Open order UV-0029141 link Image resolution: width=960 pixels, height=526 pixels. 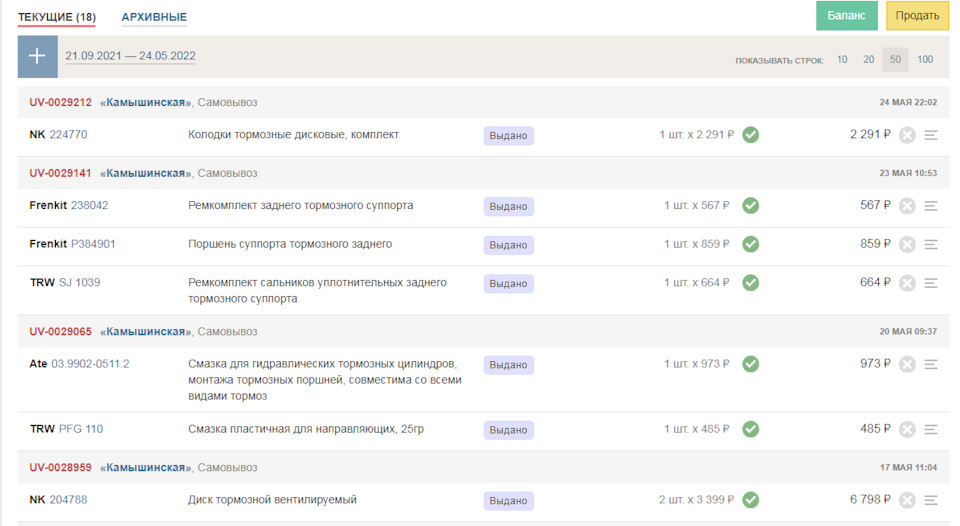pyautogui.click(x=60, y=173)
